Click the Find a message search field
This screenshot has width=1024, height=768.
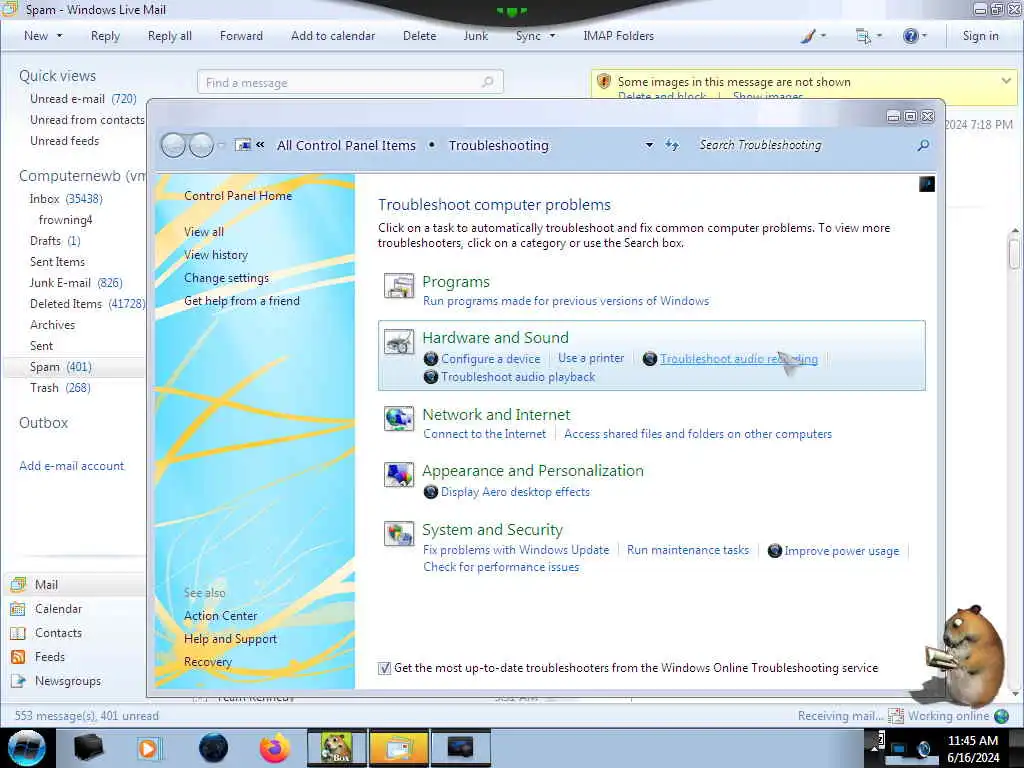pos(350,82)
